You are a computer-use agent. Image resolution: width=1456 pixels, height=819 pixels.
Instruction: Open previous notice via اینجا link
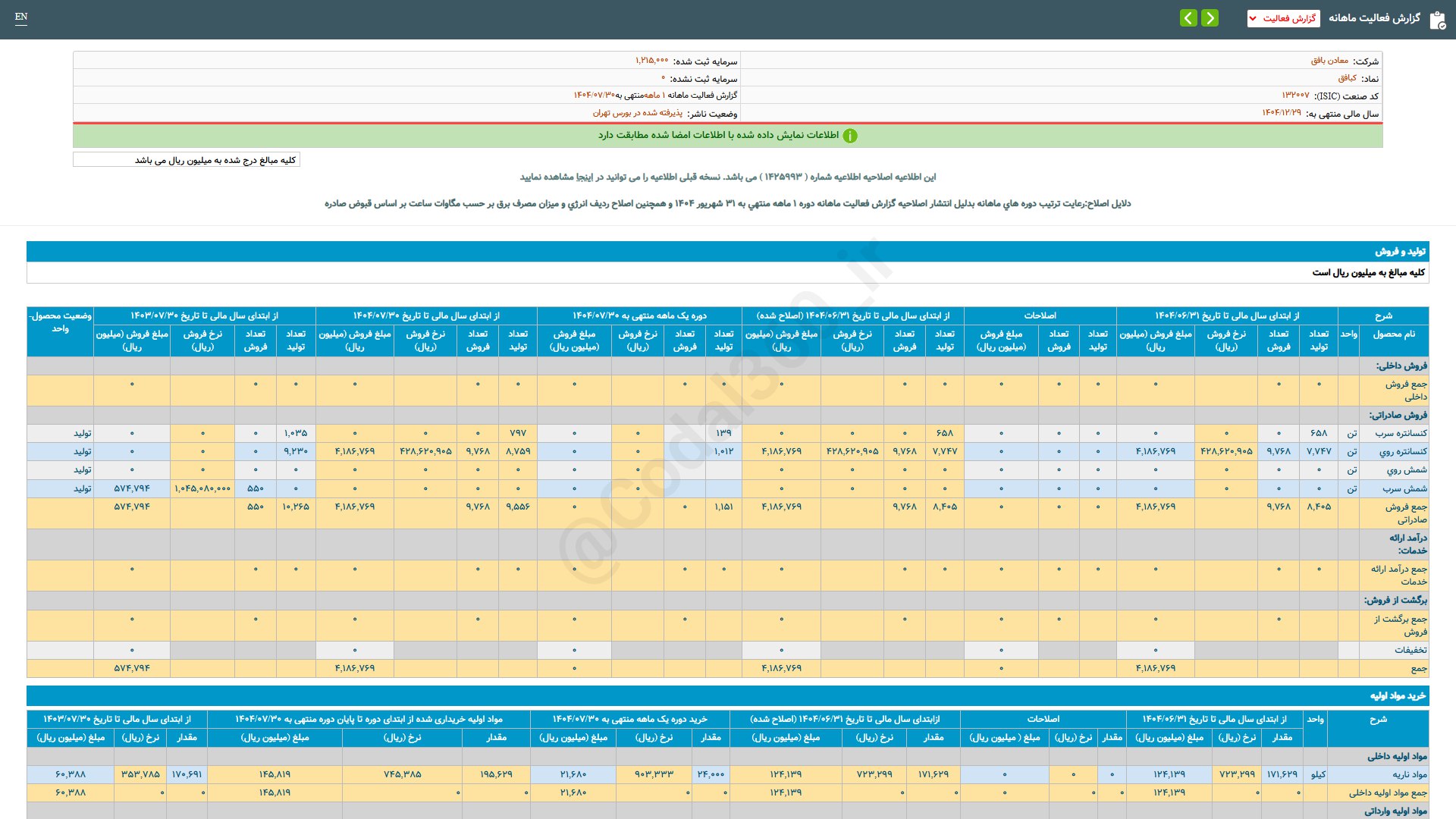pos(584,177)
